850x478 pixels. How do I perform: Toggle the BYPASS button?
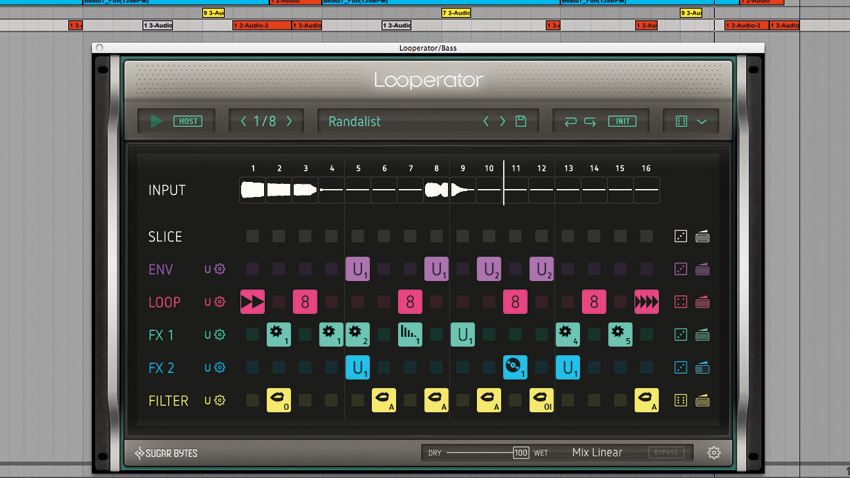click(666, 453)
